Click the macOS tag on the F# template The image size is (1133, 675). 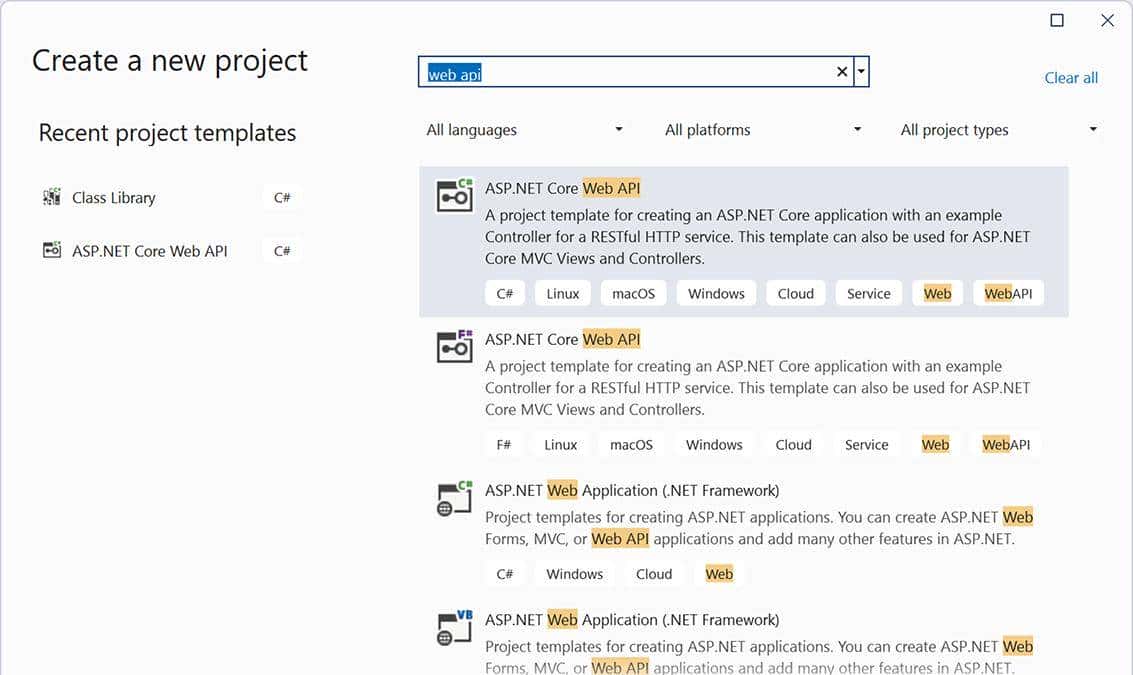click(x=631, y=444)
